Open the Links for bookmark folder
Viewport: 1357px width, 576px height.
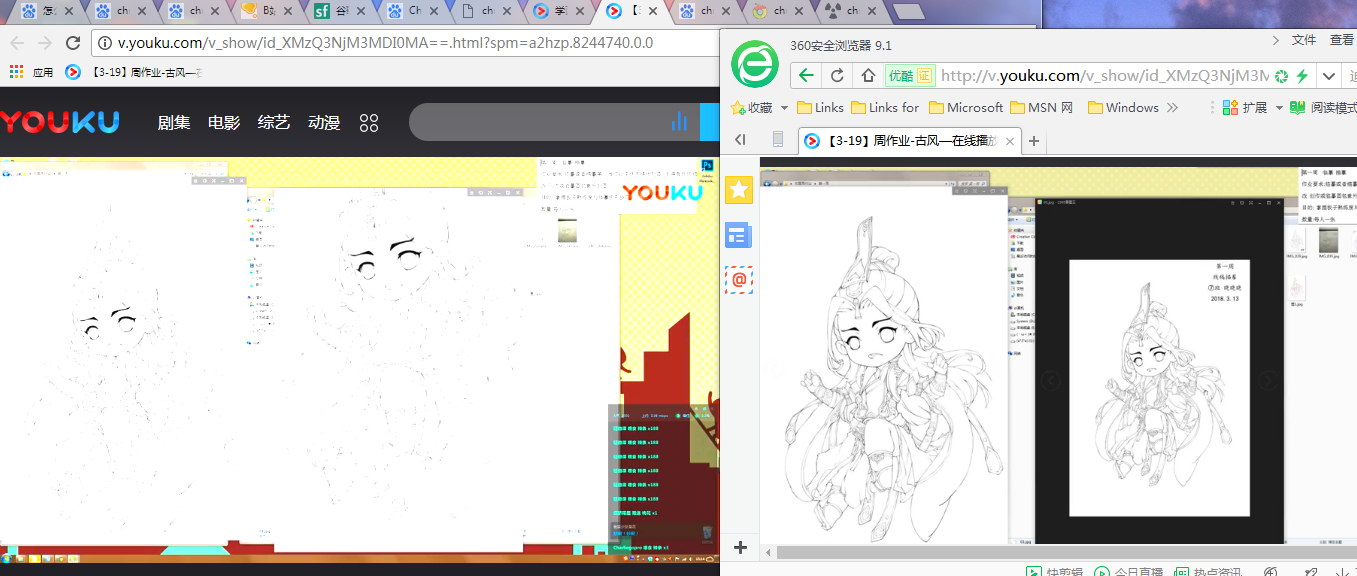click(x=885, y=107)
